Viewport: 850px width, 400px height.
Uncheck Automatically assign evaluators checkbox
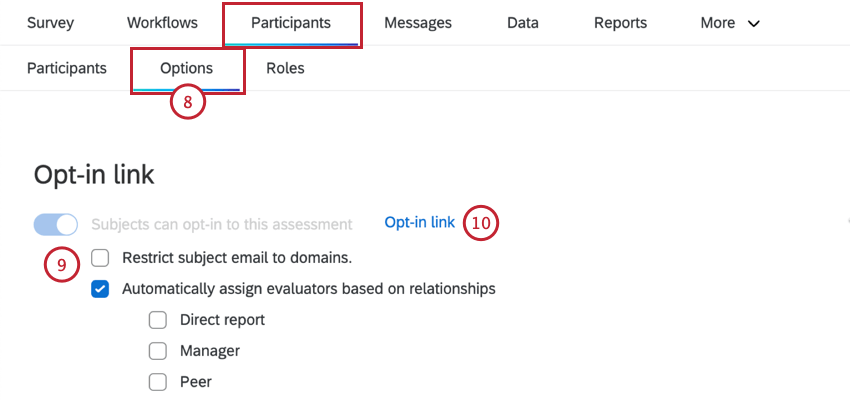(100, 289)
